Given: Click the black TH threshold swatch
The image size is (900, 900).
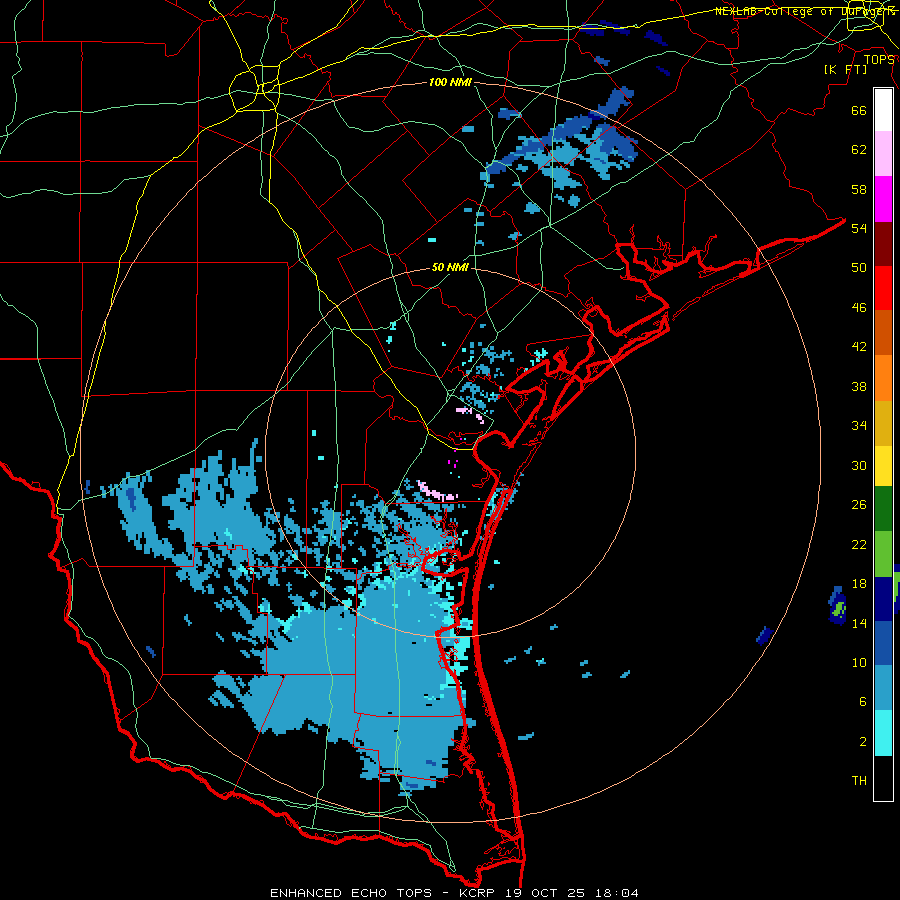Looking at the screenshot, I should pyautogui.click(x=883, y=778).
